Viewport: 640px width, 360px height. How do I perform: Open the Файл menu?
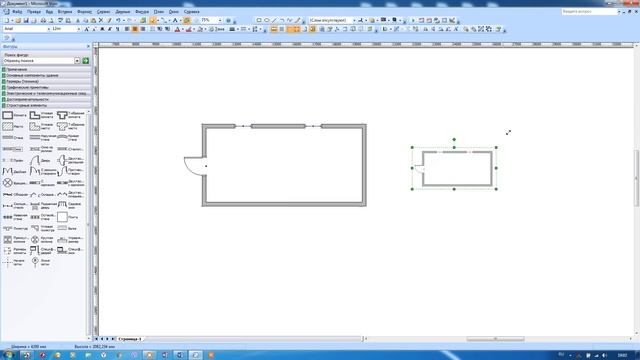pyautogui.click(x=17, y=12)
